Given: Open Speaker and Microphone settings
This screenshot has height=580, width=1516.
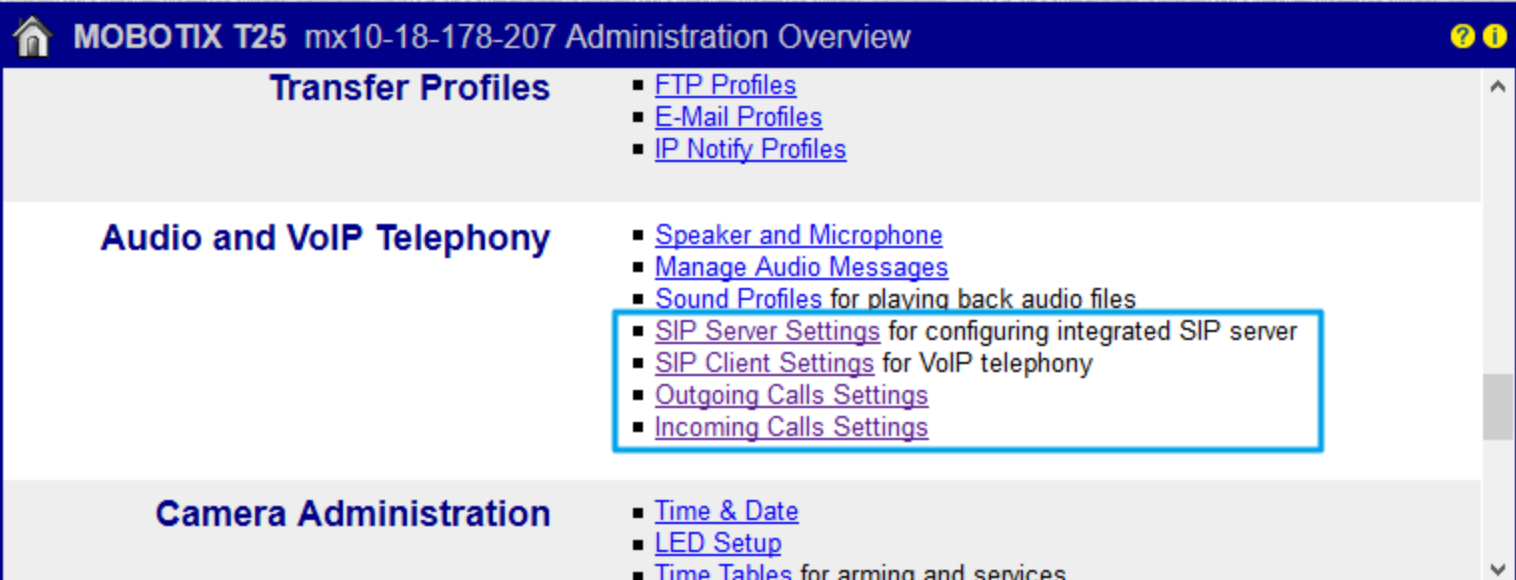Looking at the screenshot, I should (798, 235).
